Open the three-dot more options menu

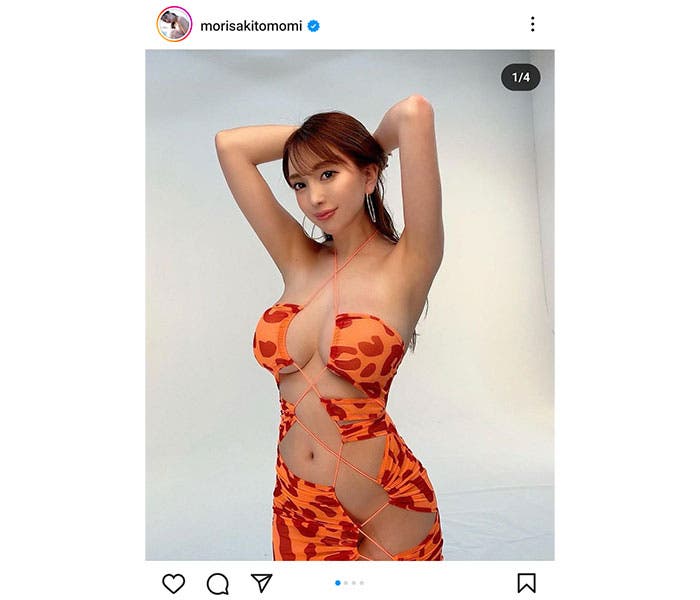pyautogui.click(x=533, y=25)
